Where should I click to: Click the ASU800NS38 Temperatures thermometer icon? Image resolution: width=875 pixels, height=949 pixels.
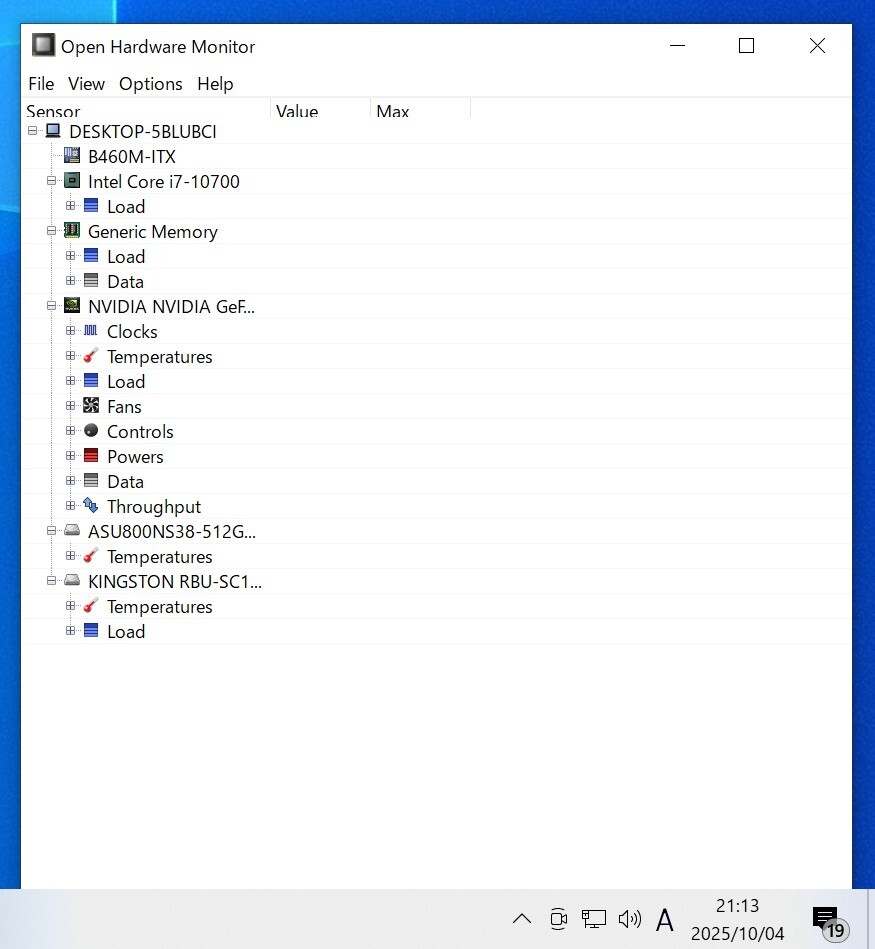coord(91,555)
